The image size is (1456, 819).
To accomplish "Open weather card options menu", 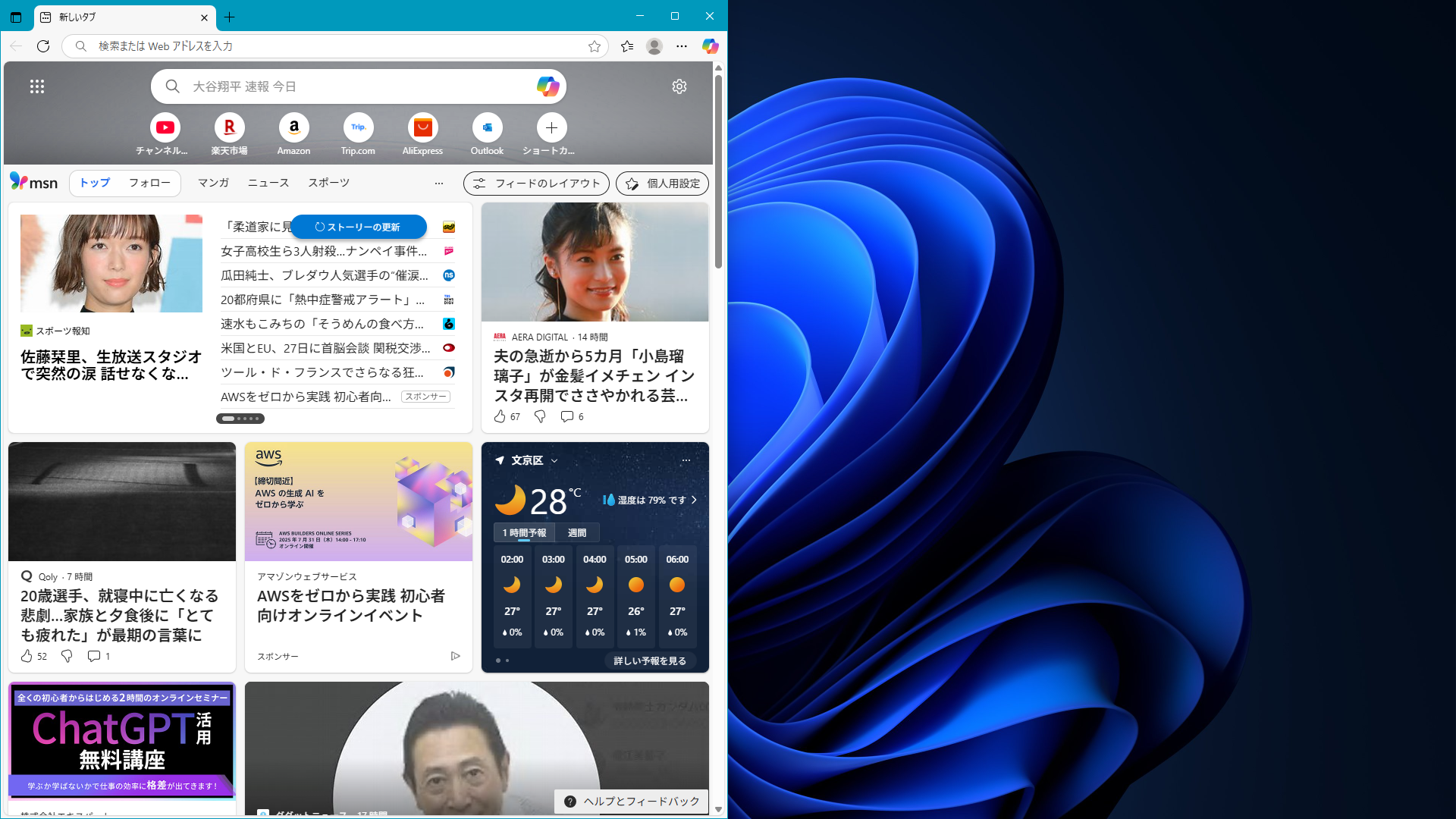I will (686, 460).
